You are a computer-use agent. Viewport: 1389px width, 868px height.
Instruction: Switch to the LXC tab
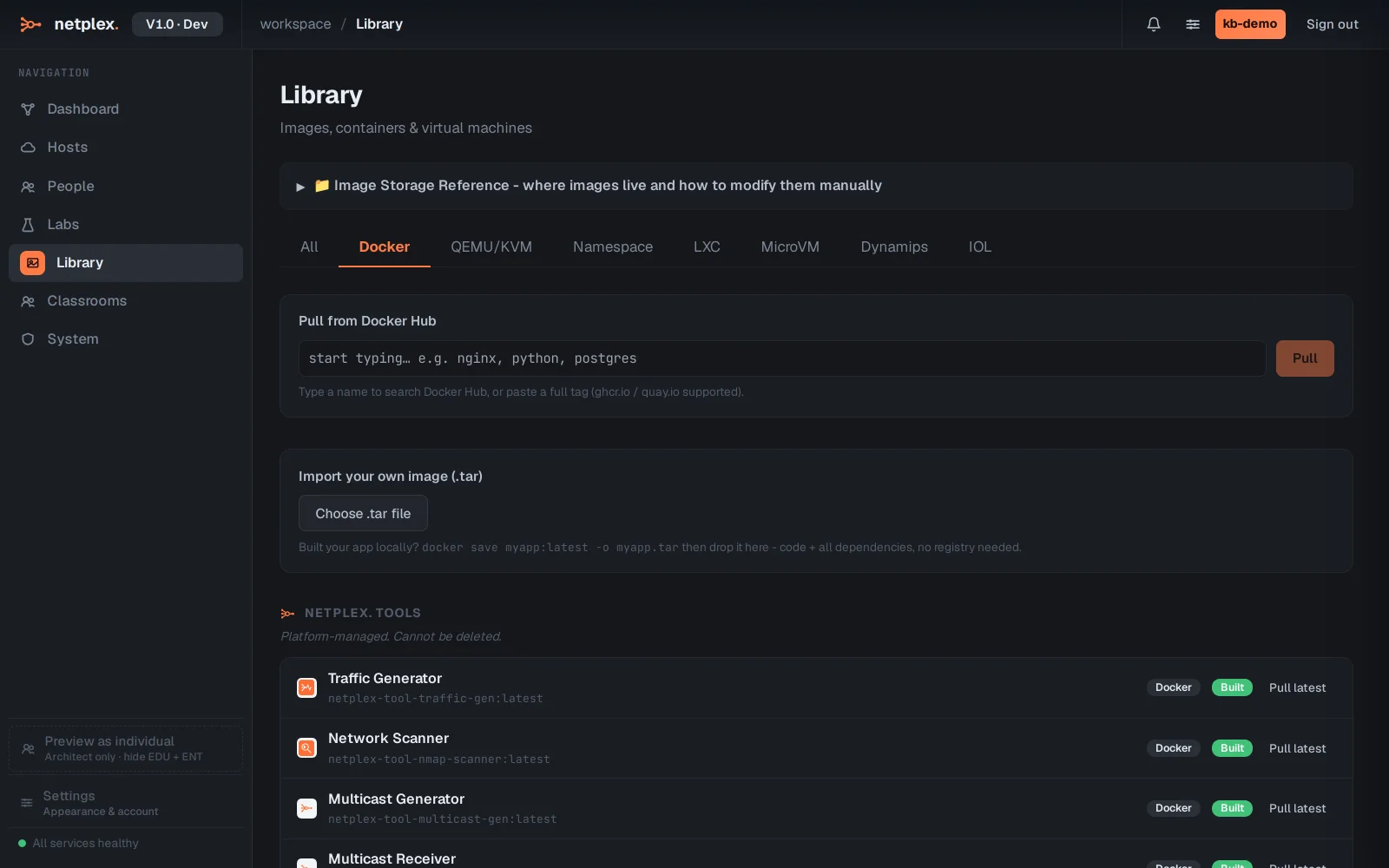pos(707,247)
